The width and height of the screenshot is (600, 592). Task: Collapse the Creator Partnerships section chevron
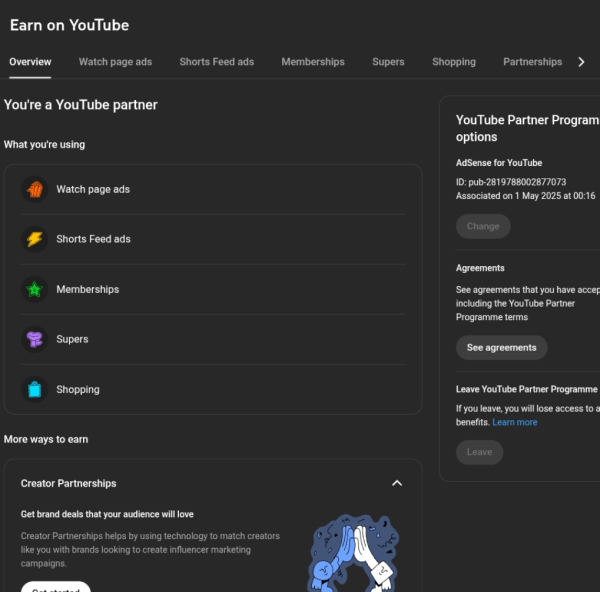(397, 483)
